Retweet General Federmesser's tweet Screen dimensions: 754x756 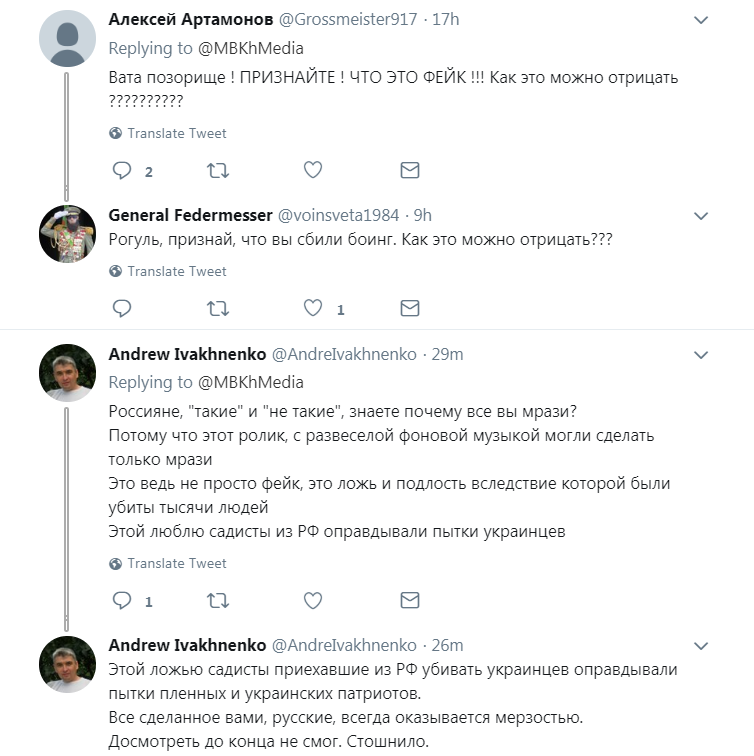[217, 309]
